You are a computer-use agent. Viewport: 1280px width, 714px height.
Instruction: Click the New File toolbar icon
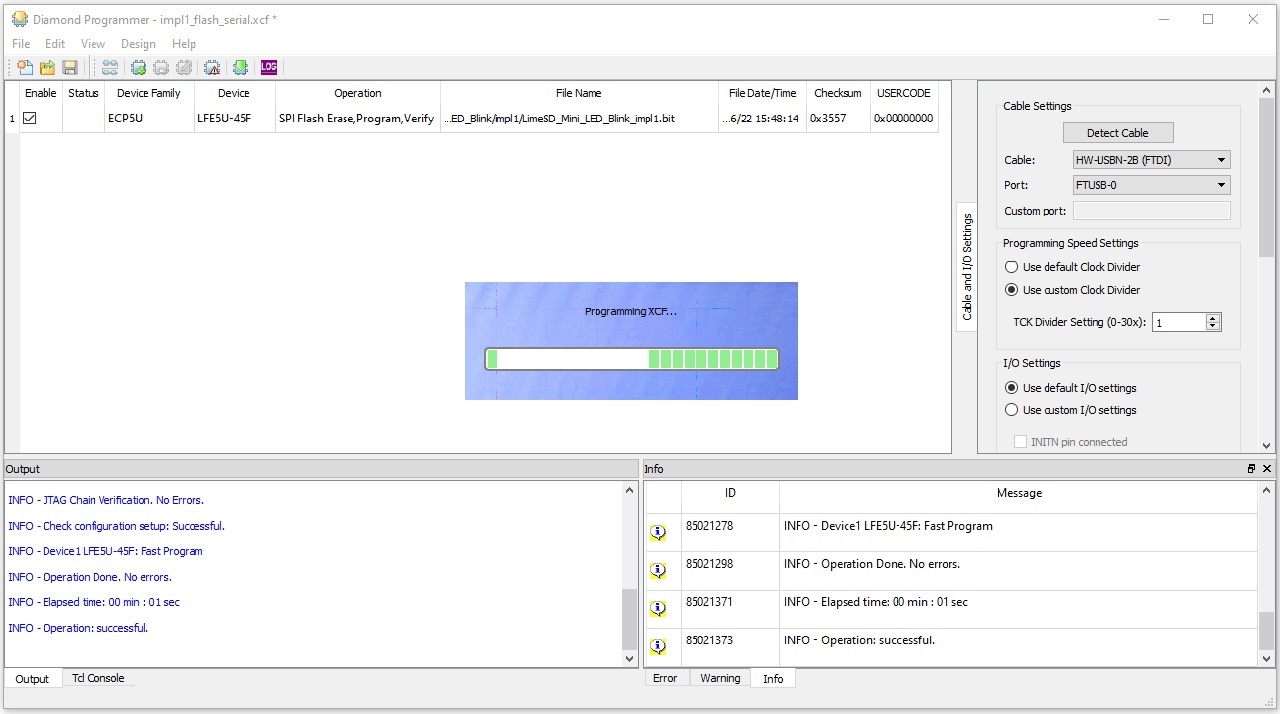click(25, 68)
